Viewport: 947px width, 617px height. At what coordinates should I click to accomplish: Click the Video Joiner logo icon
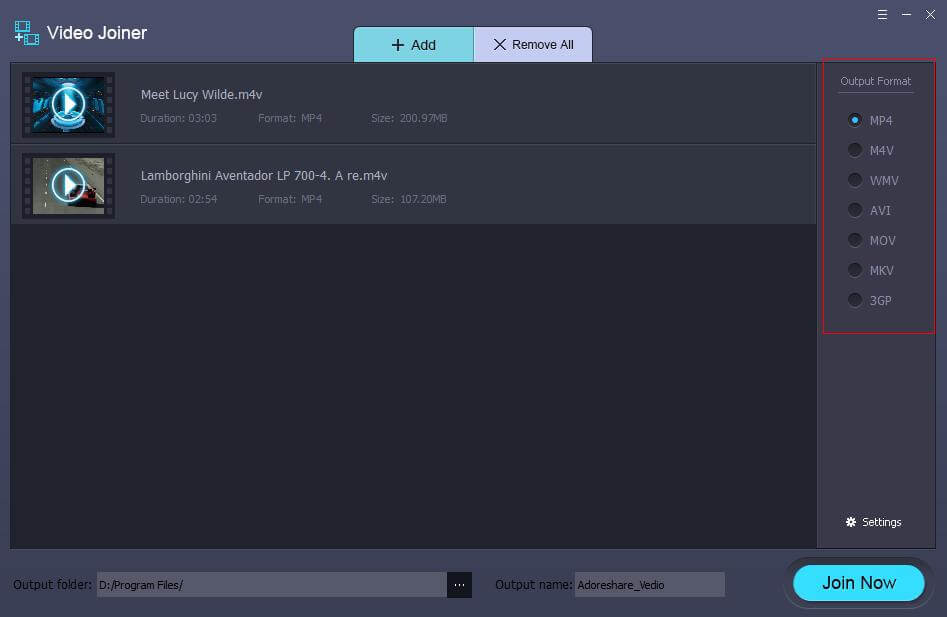click(26, 33)
